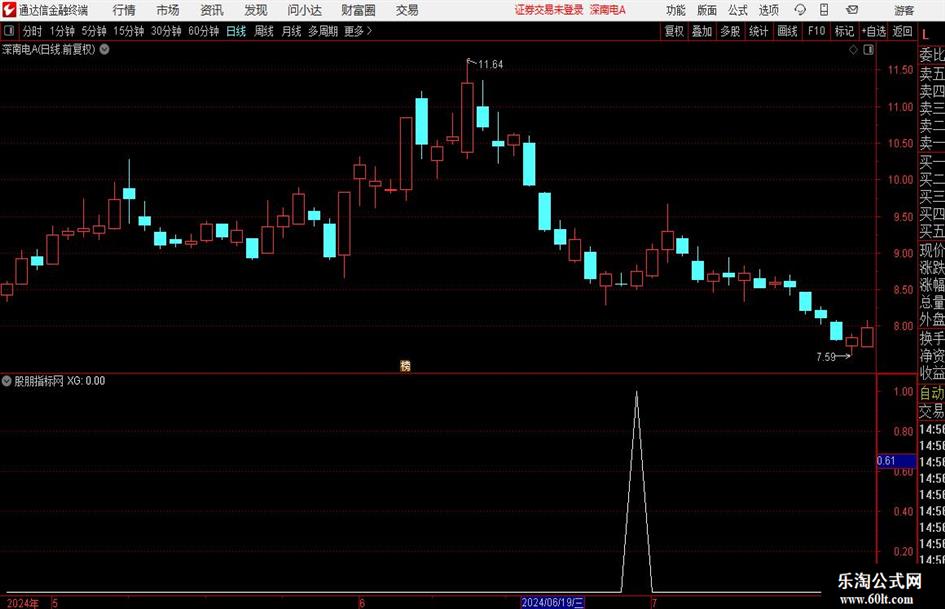Click the 返回 back button
The height and width of the screenshot is (609, 945).
(x=902, y=31)
